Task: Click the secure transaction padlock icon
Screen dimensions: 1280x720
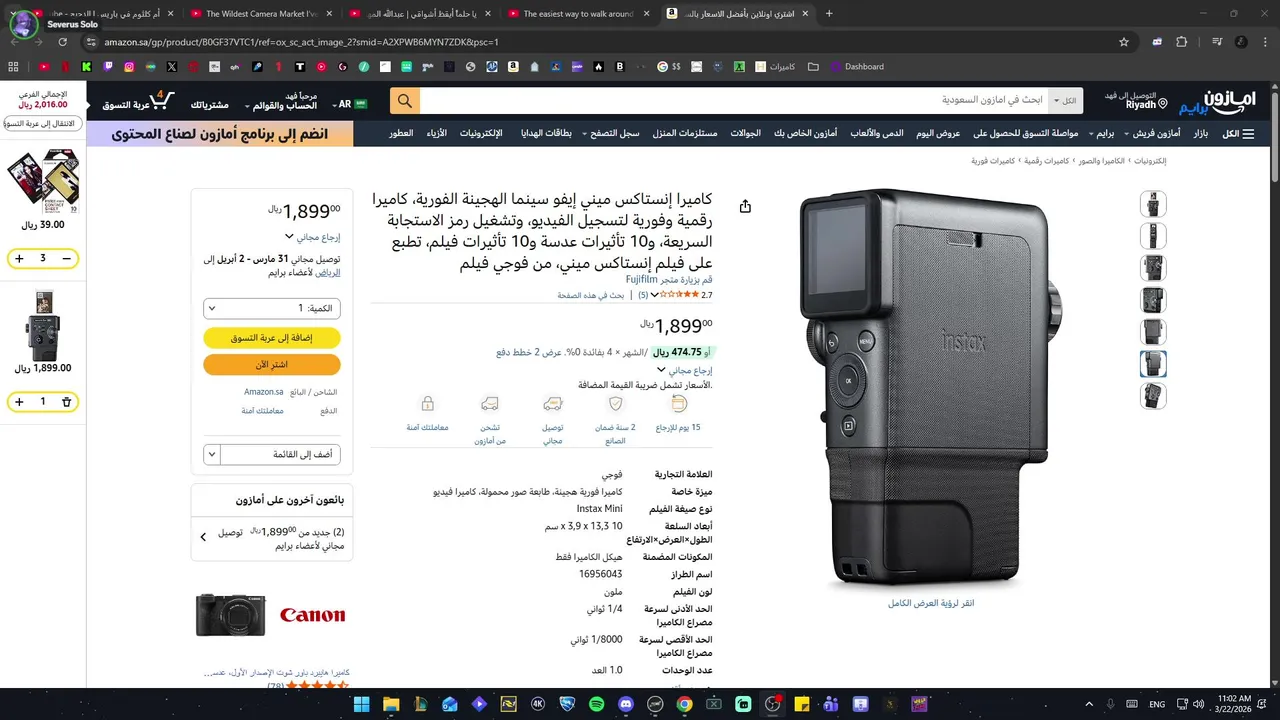Action: pyautogui.click(x=428, y=404)
